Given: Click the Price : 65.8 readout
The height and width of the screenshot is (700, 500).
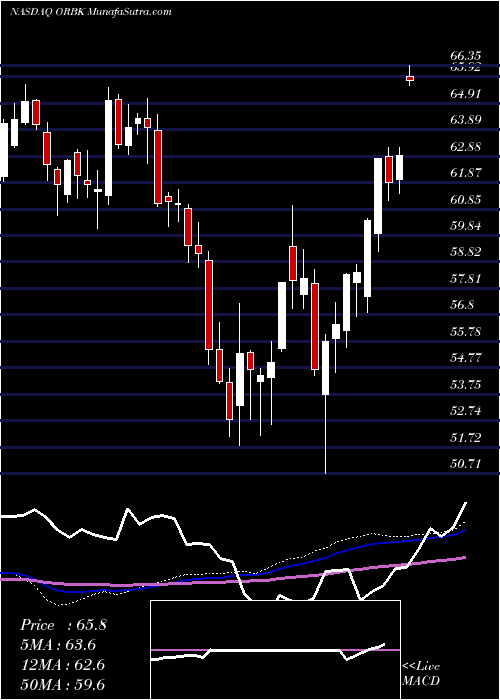Looking at the screenshot, I should tap(63, 625).
